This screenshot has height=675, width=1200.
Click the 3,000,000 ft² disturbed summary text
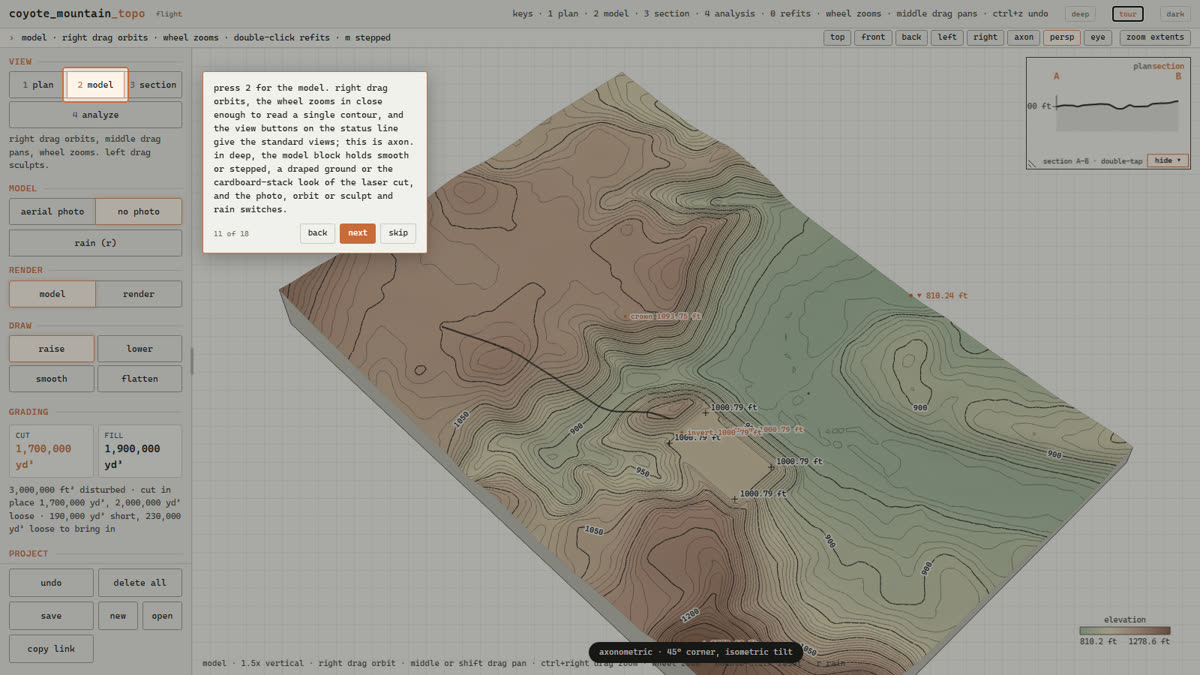(x=95, y=509)
